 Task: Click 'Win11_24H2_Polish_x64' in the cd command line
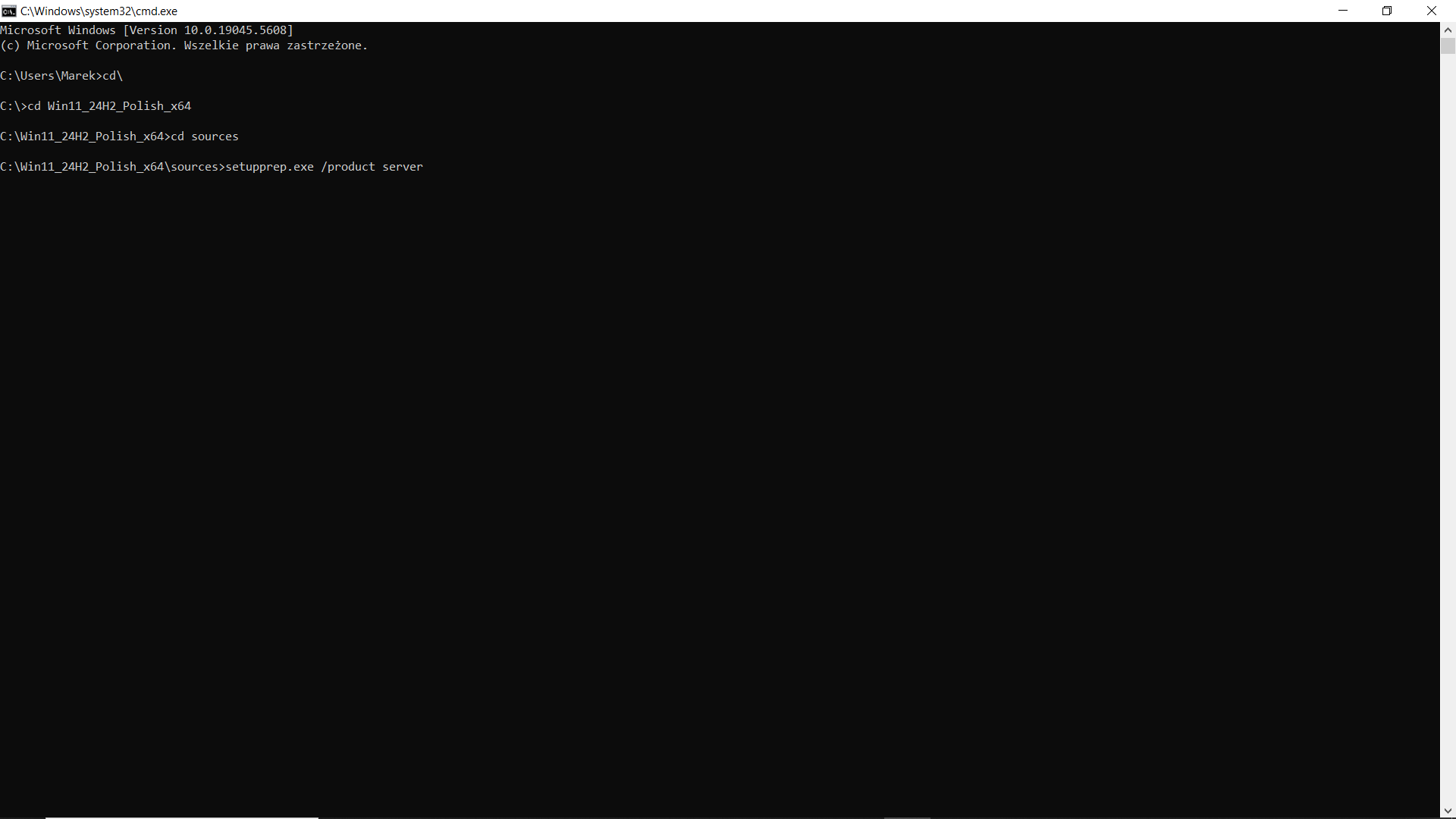[x=119, y=106]
